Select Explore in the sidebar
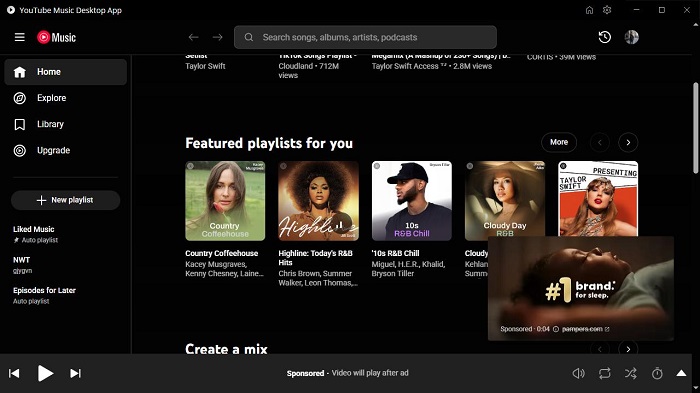The height and width of the screenshot is (393, 700). click(x=66, y=98)
